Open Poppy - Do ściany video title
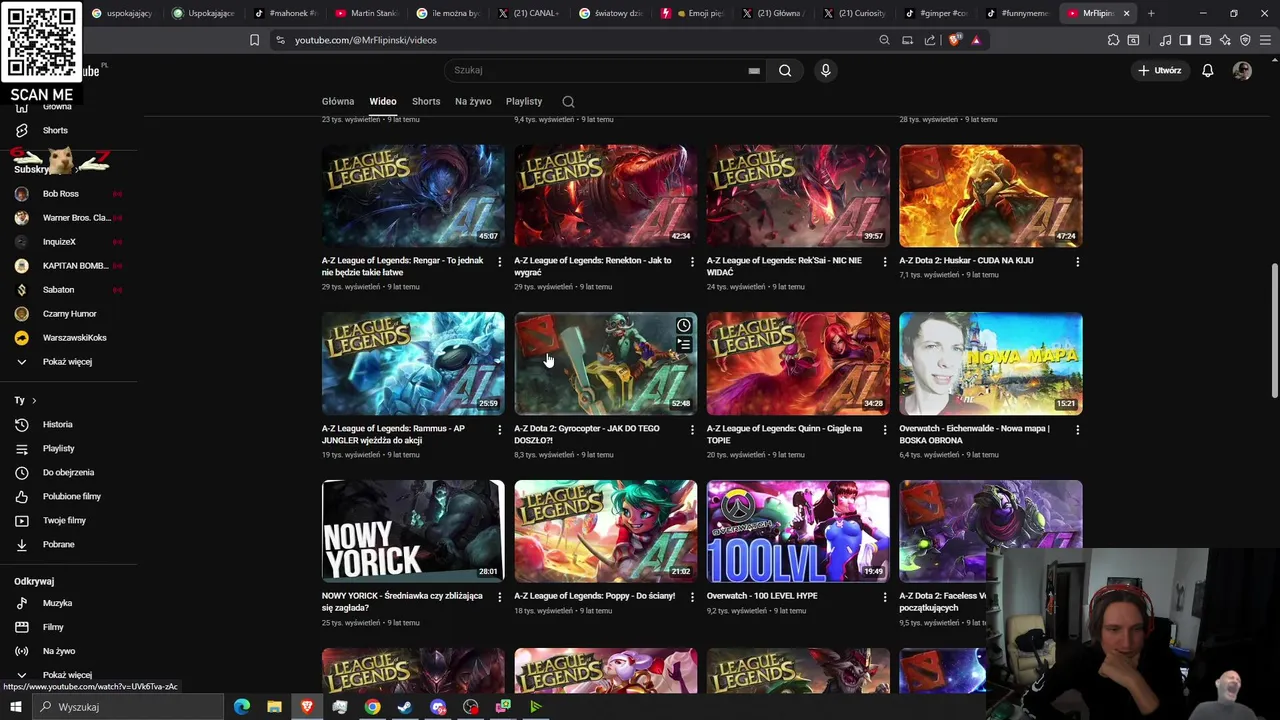The height and width of the screenshot is (720, 1280). pyautogui.click(x=594, y=596)
